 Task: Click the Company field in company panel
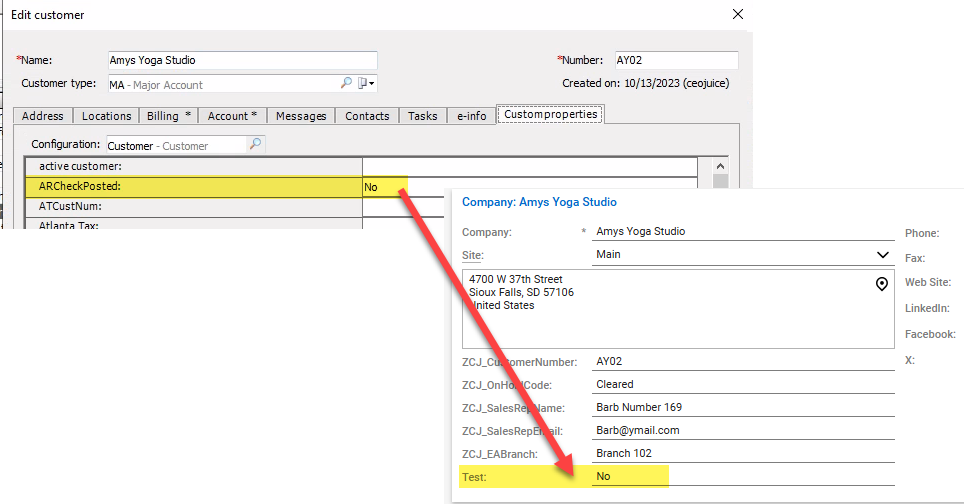(743, 232)
